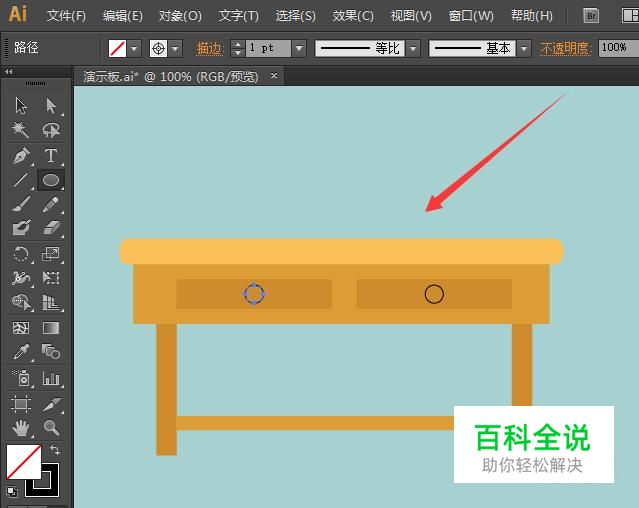
Task: Select the Eyedropper tool
Action: pos(21,352)
